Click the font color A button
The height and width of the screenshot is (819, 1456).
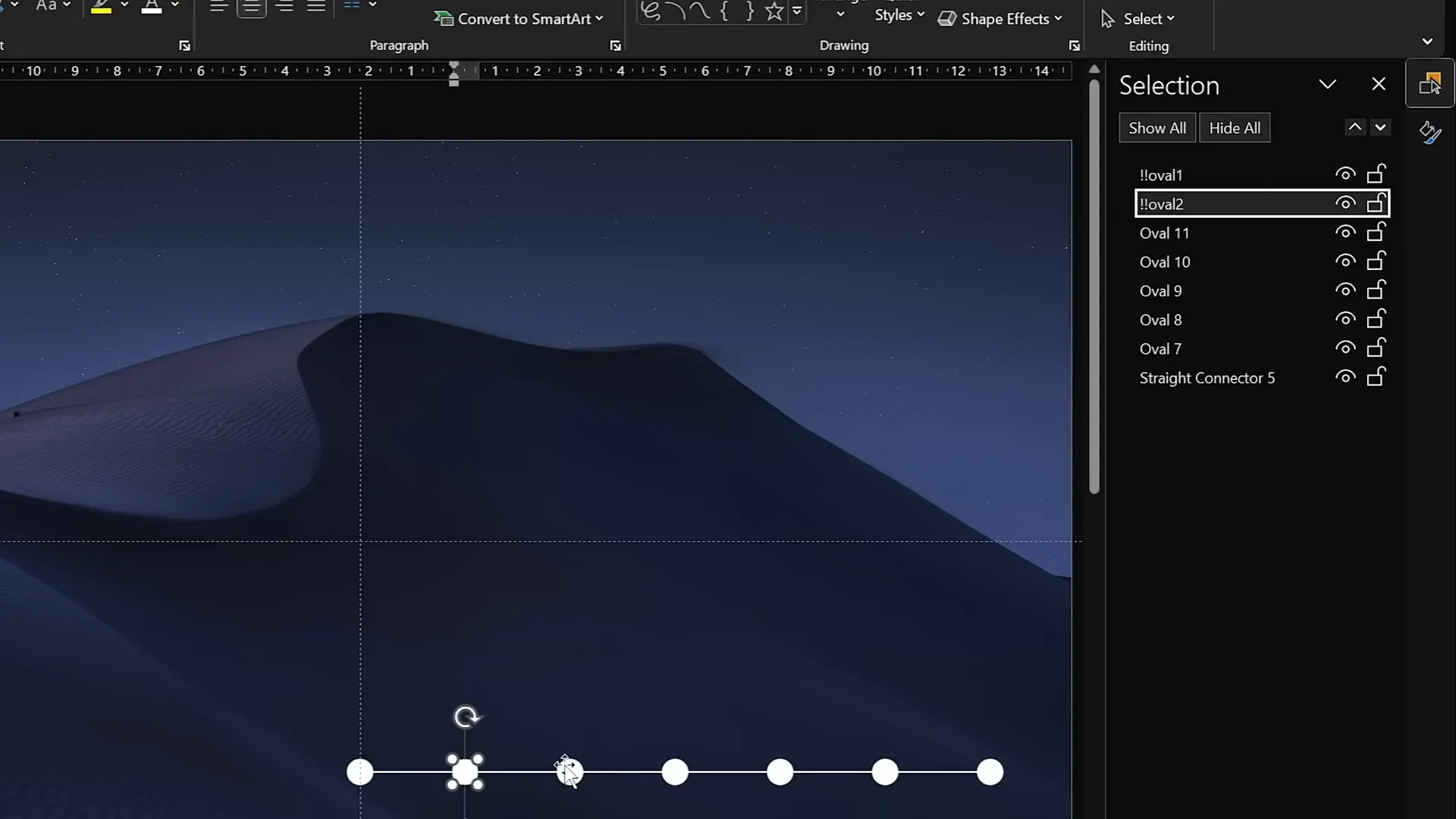152,6
